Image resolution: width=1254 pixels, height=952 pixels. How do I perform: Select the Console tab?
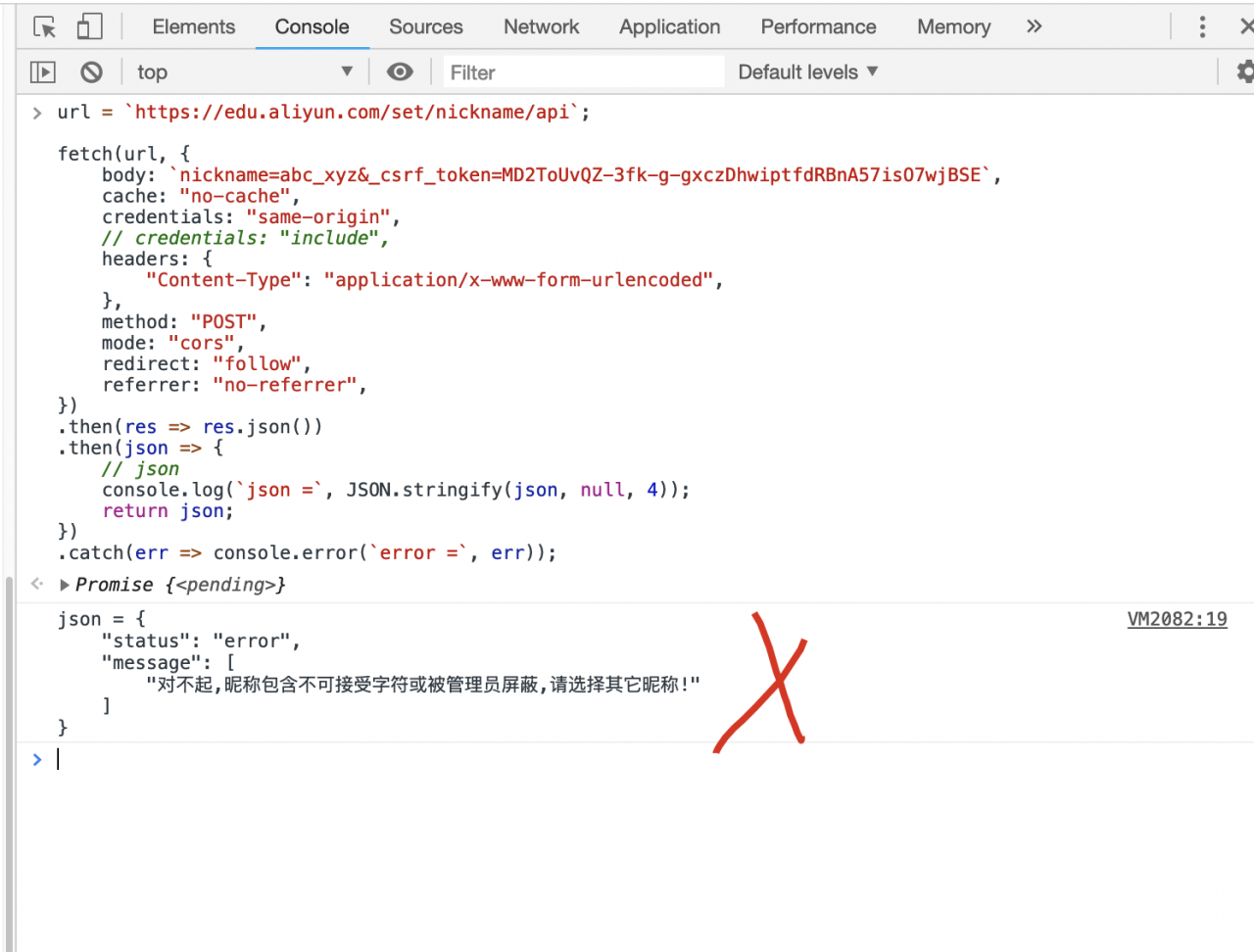pos(312,26)
